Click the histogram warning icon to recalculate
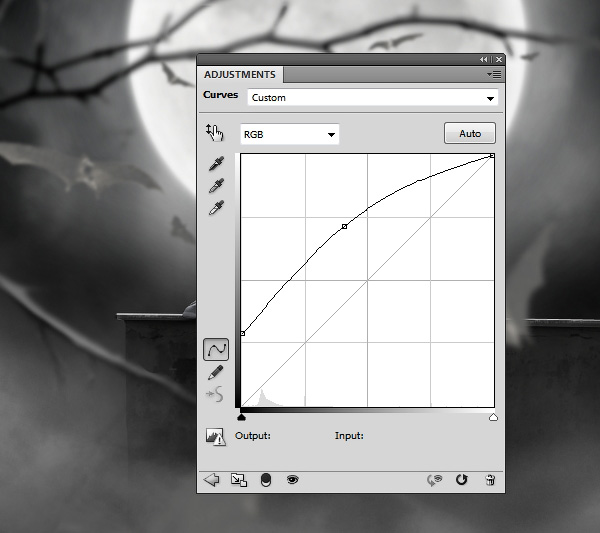 [x=215, y=437]
